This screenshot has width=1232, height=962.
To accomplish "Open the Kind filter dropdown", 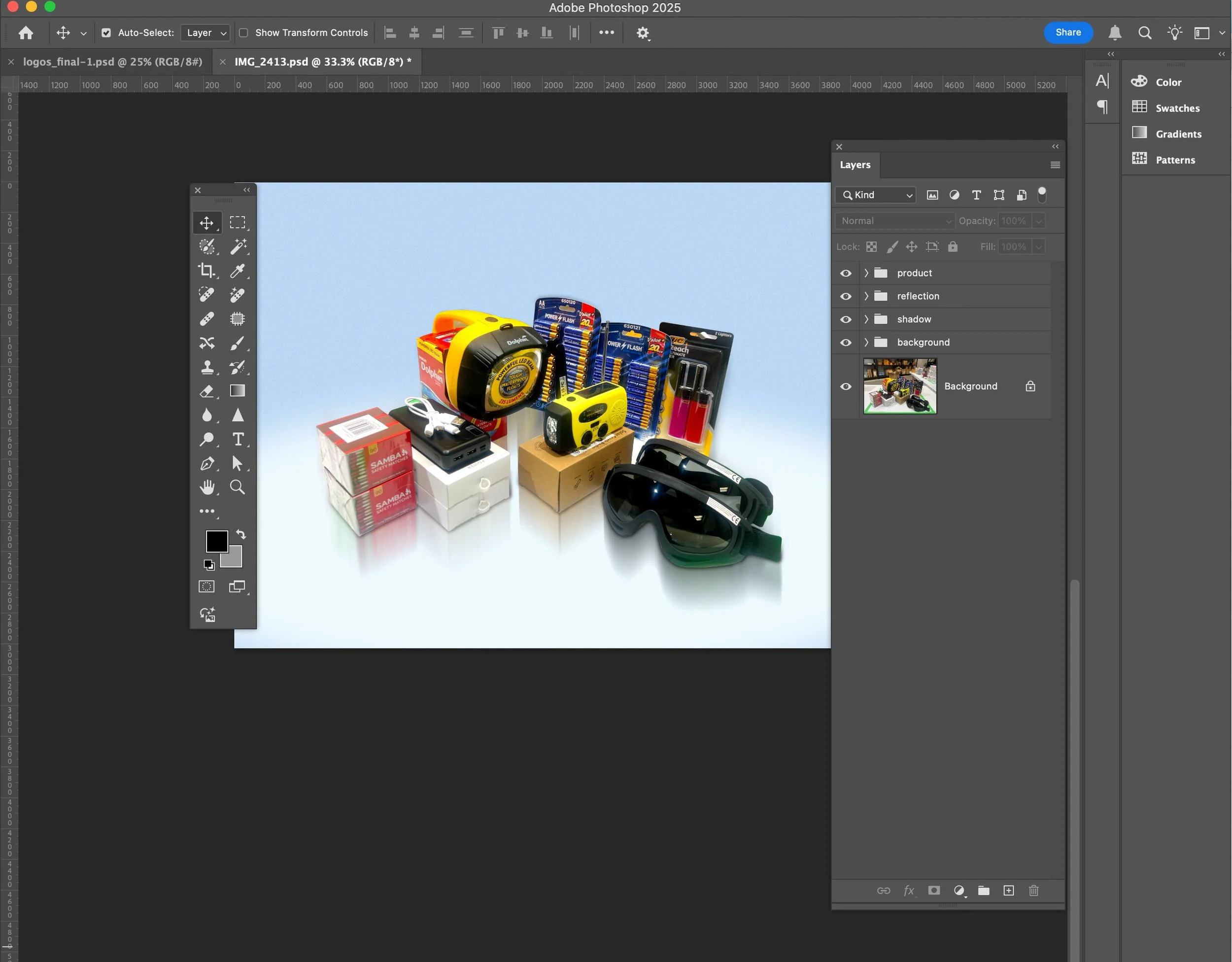I will [876, 195].
